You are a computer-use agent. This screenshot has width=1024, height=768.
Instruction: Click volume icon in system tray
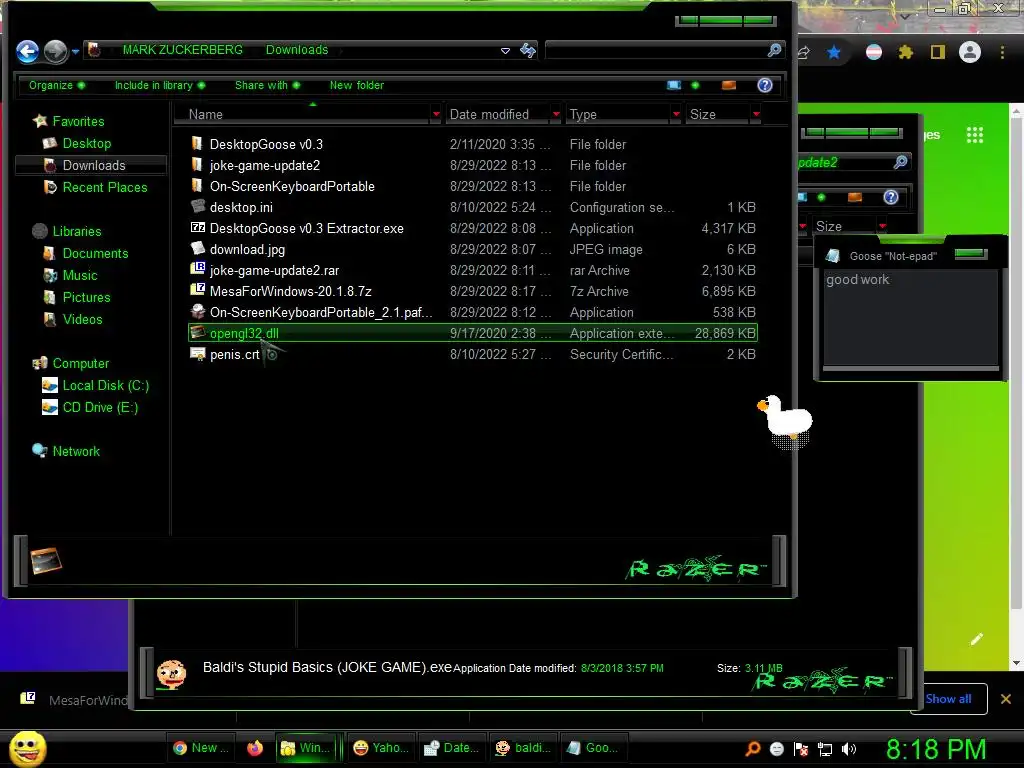(849, 749)
